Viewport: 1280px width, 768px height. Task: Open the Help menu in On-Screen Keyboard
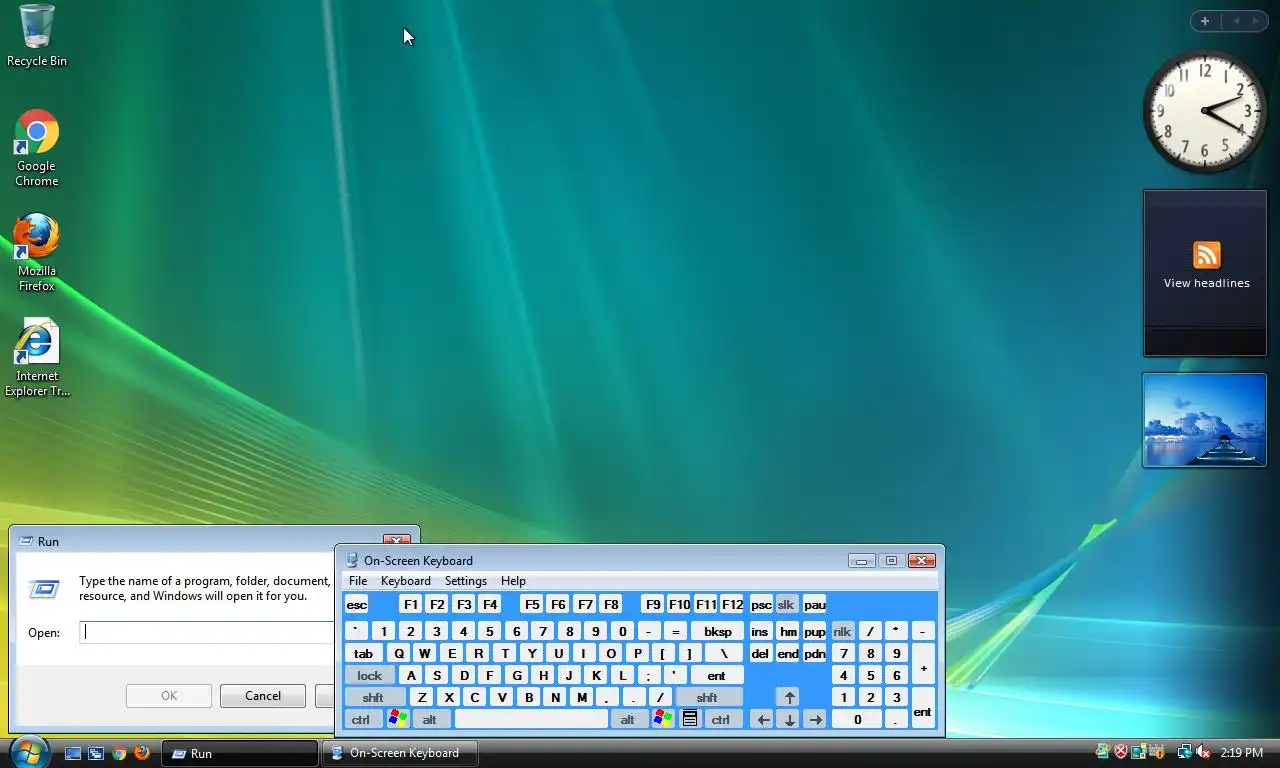coord(513,581)
